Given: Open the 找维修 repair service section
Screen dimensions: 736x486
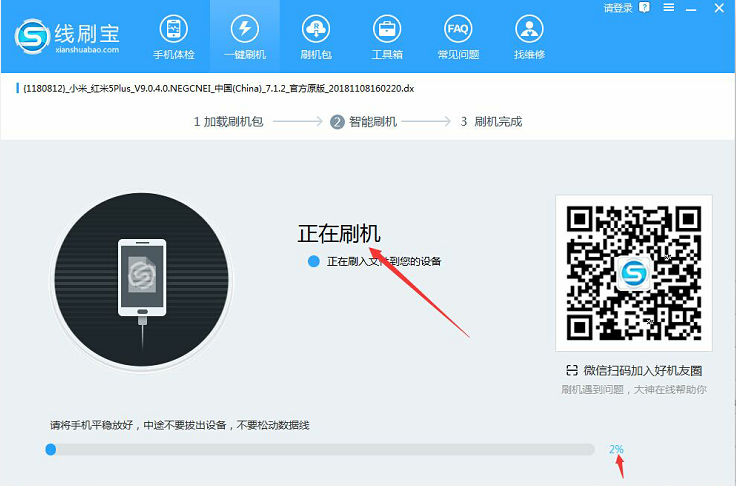Looking at the screenshot, I should click(529, 37).
